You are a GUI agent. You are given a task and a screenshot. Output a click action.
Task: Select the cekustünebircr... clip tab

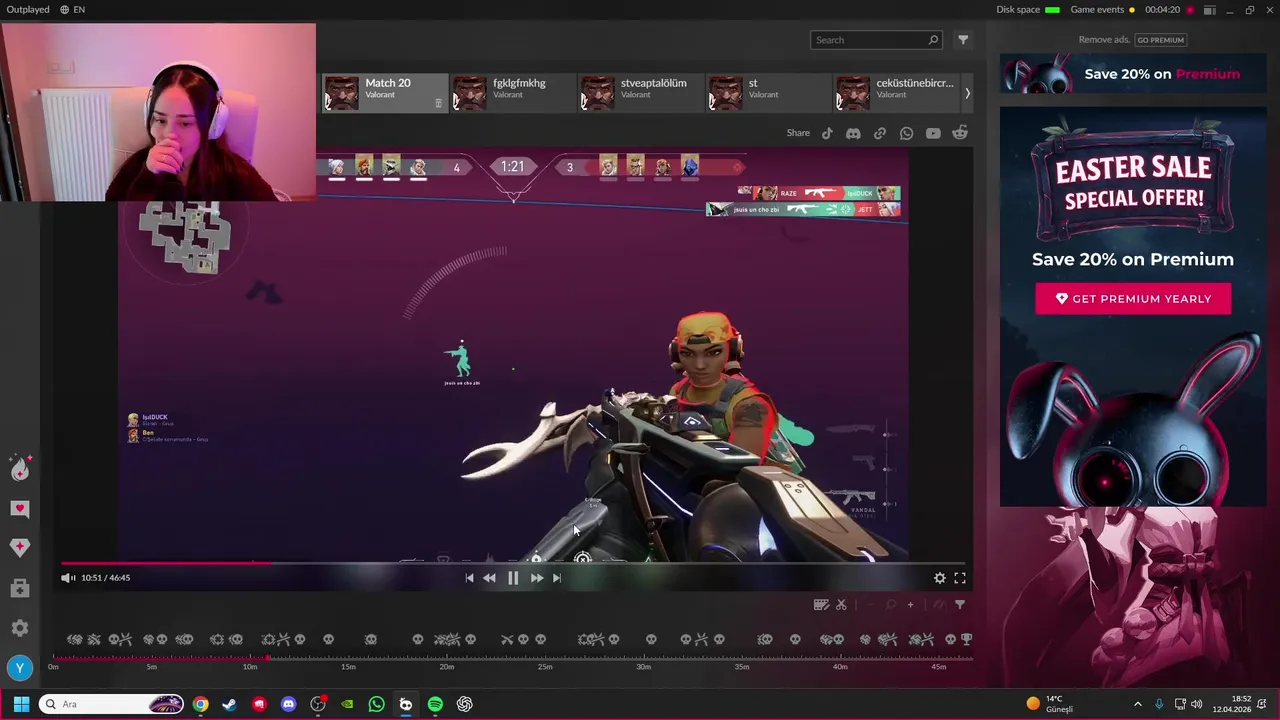(x=896, y=93)
